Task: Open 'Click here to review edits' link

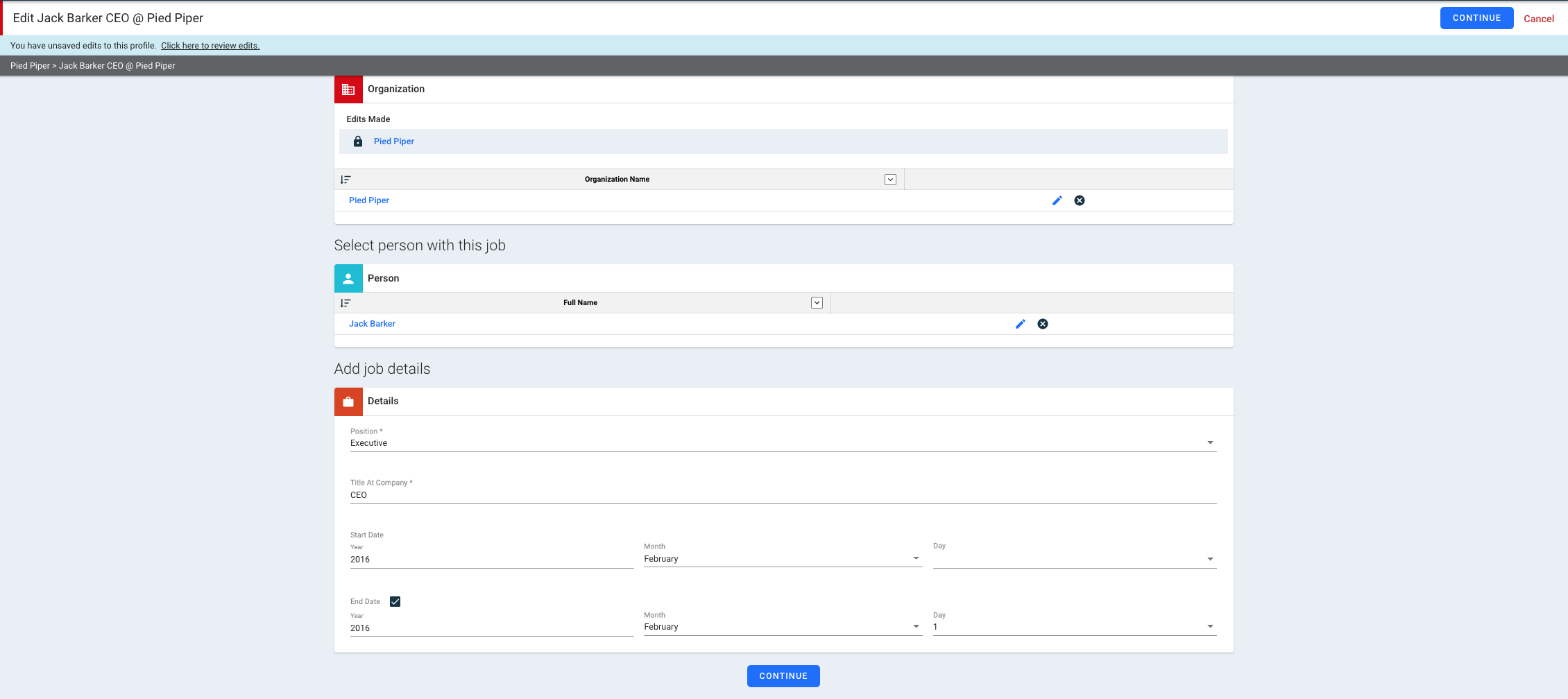Action: click(x=210, y=46)
